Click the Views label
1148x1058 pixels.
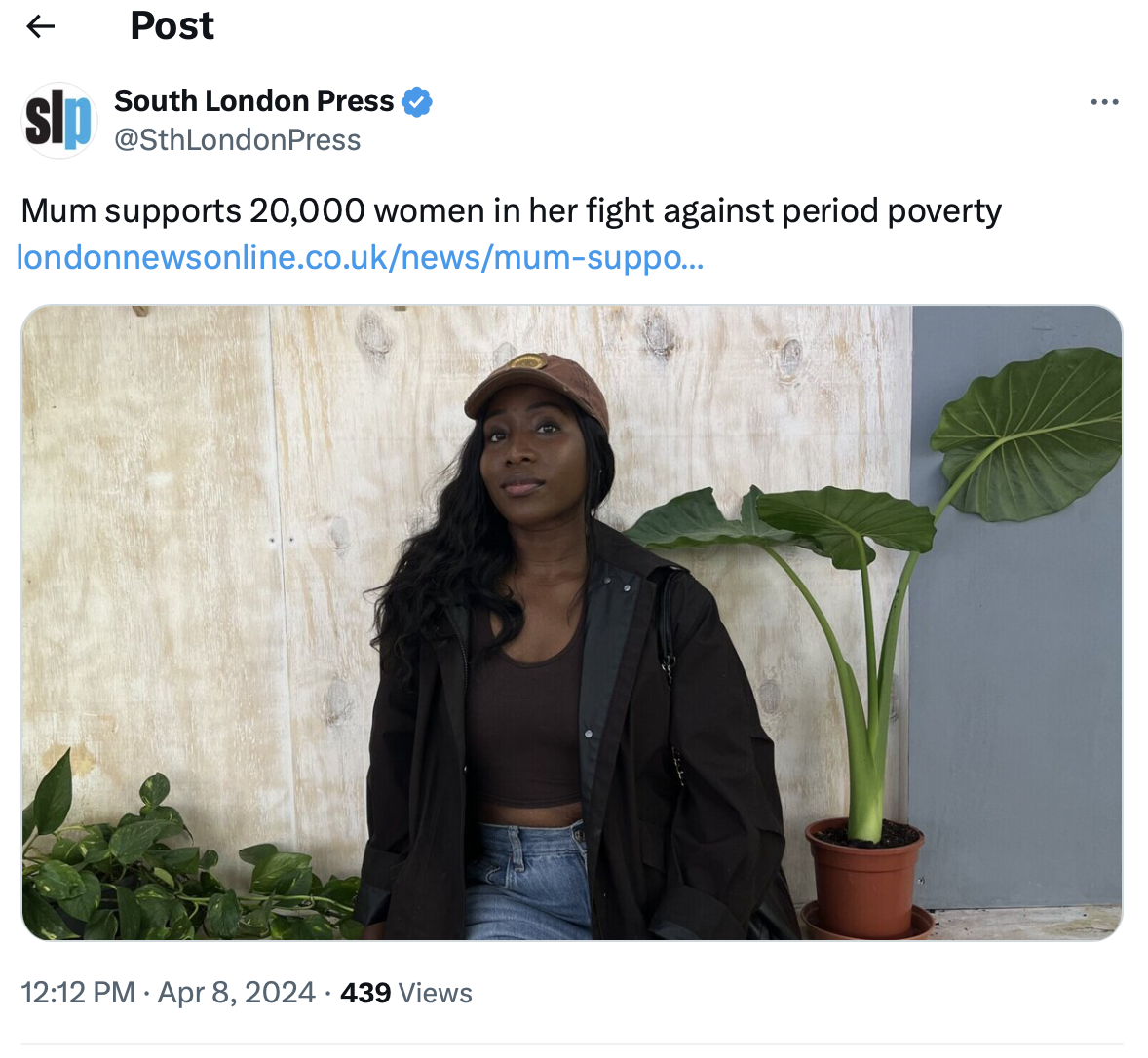[x=436, y=993]
